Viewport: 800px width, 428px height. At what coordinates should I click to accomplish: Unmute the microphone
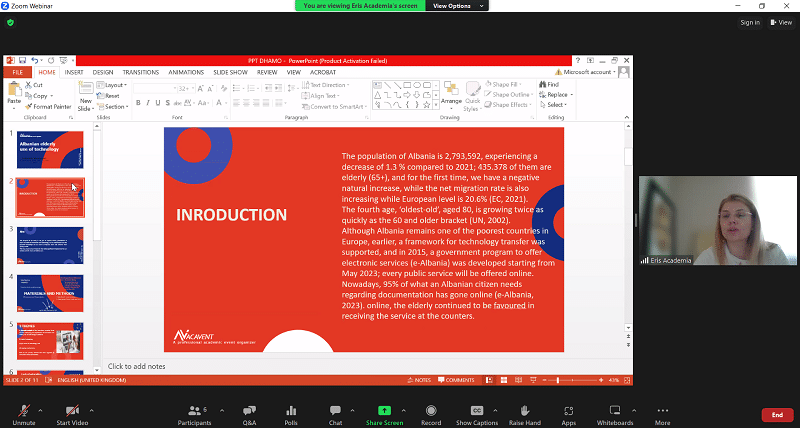[x=22, y=411]
